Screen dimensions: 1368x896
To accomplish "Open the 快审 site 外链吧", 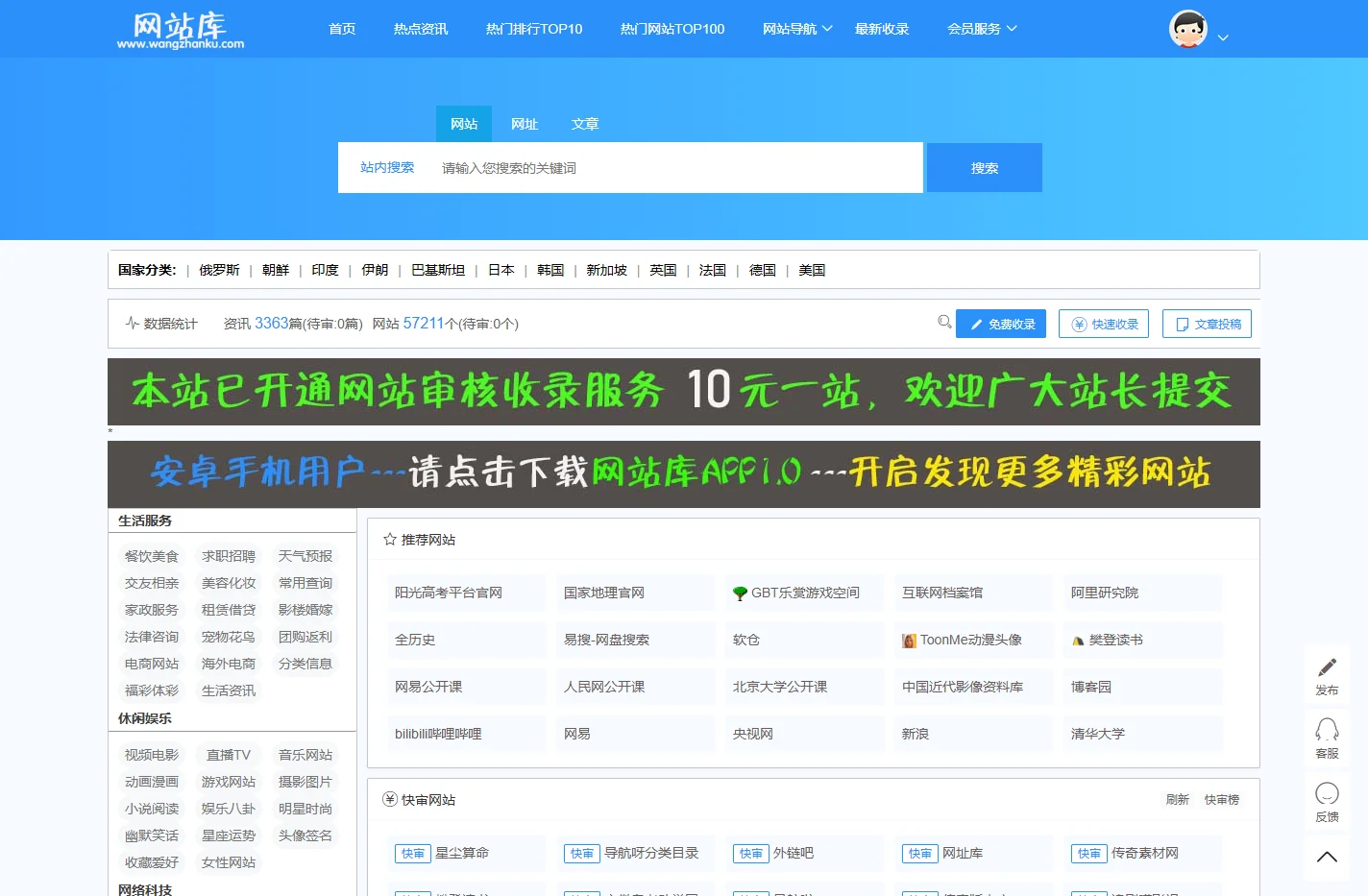I will (794, 853).
